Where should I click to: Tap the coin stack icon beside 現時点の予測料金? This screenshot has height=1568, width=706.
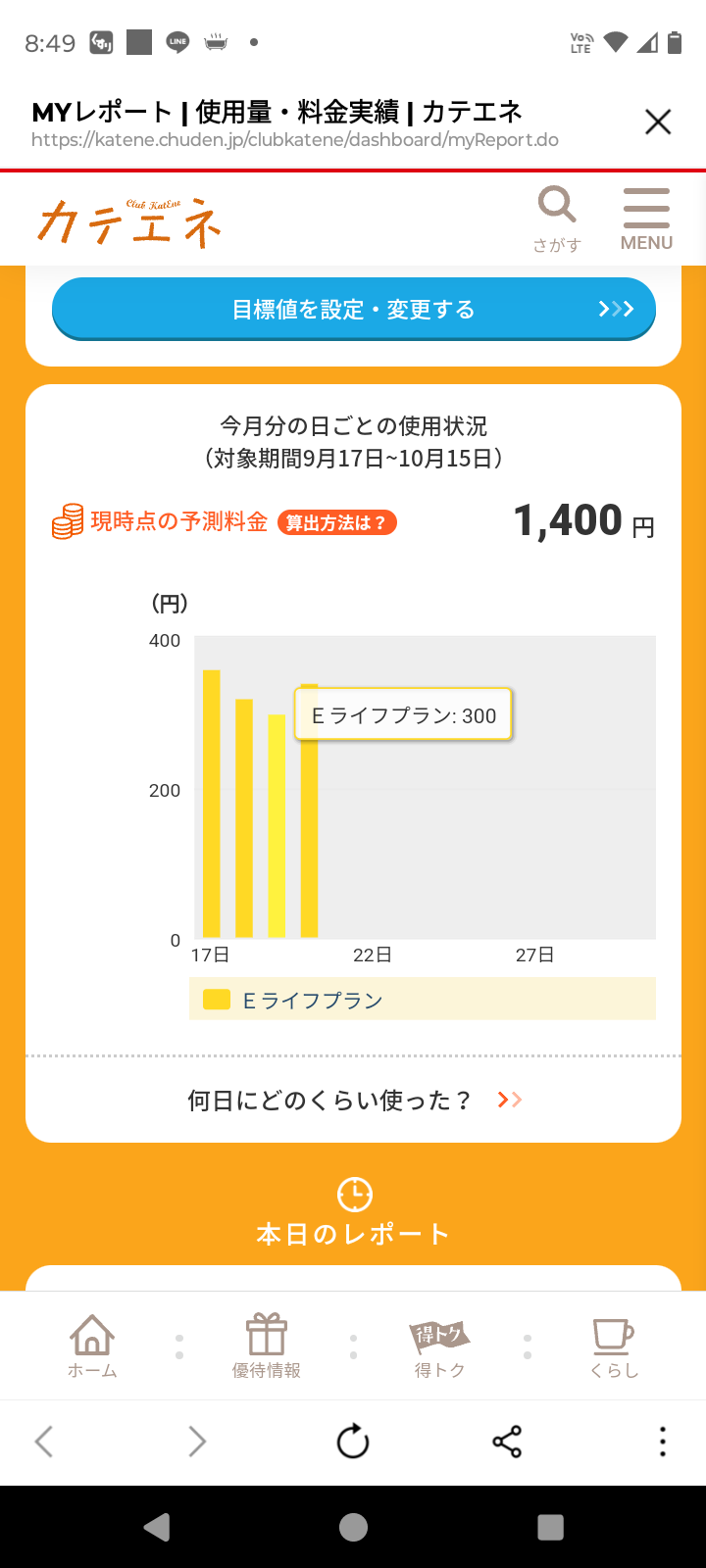pyautogui.click(x=68, y=521)
